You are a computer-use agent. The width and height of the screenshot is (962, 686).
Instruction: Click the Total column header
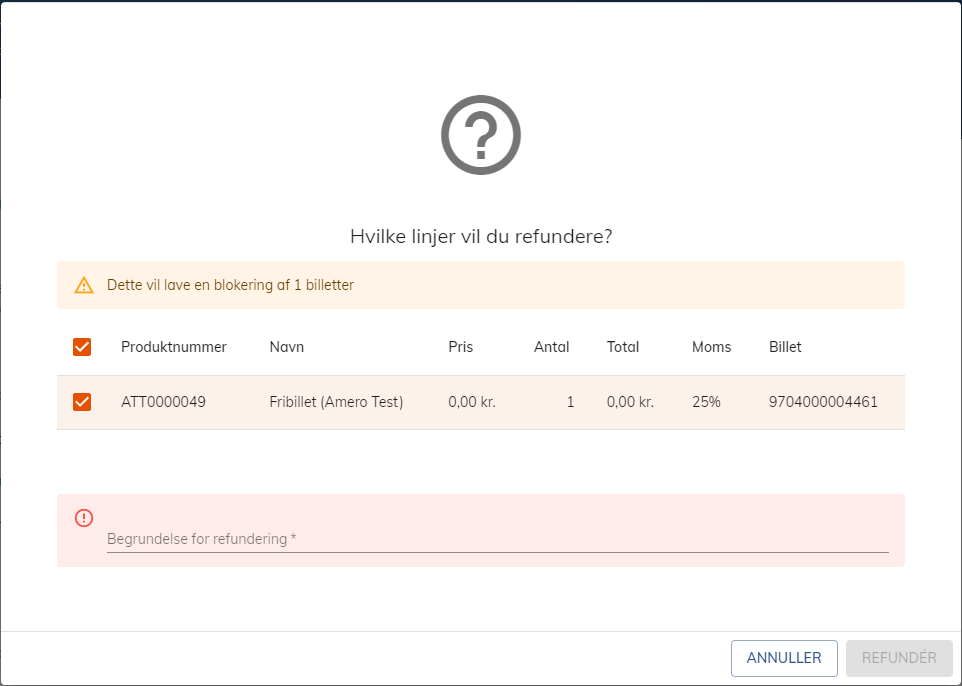click(623, 347)
